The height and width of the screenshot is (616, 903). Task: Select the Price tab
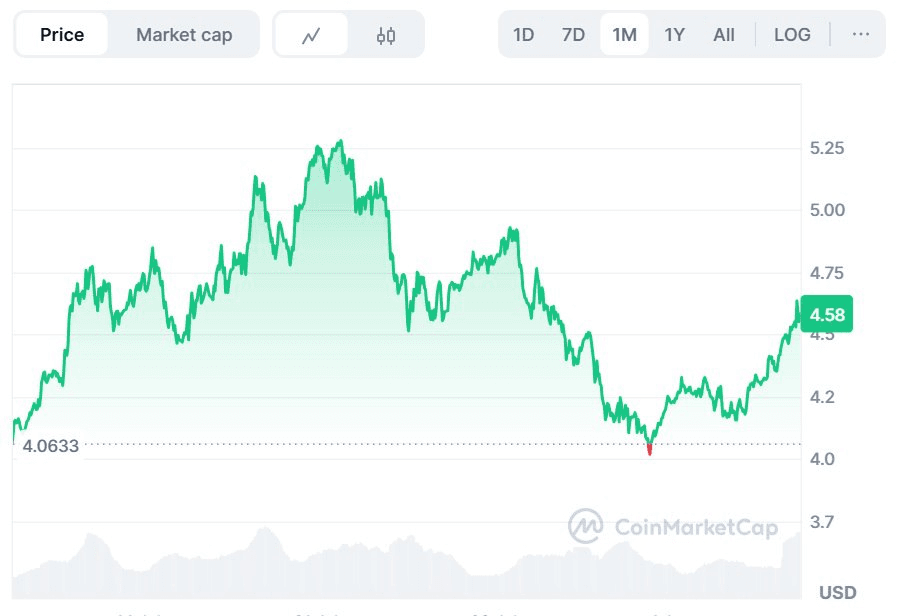coord(62,35)
